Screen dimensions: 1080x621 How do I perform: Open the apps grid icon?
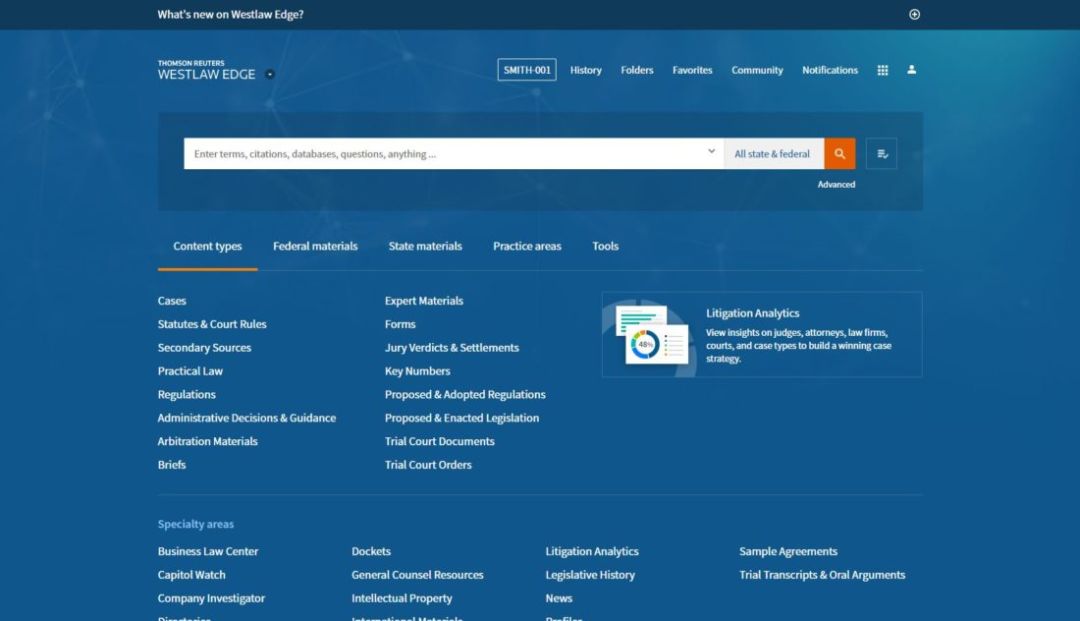pyautogui.click(x=882, y=70)
